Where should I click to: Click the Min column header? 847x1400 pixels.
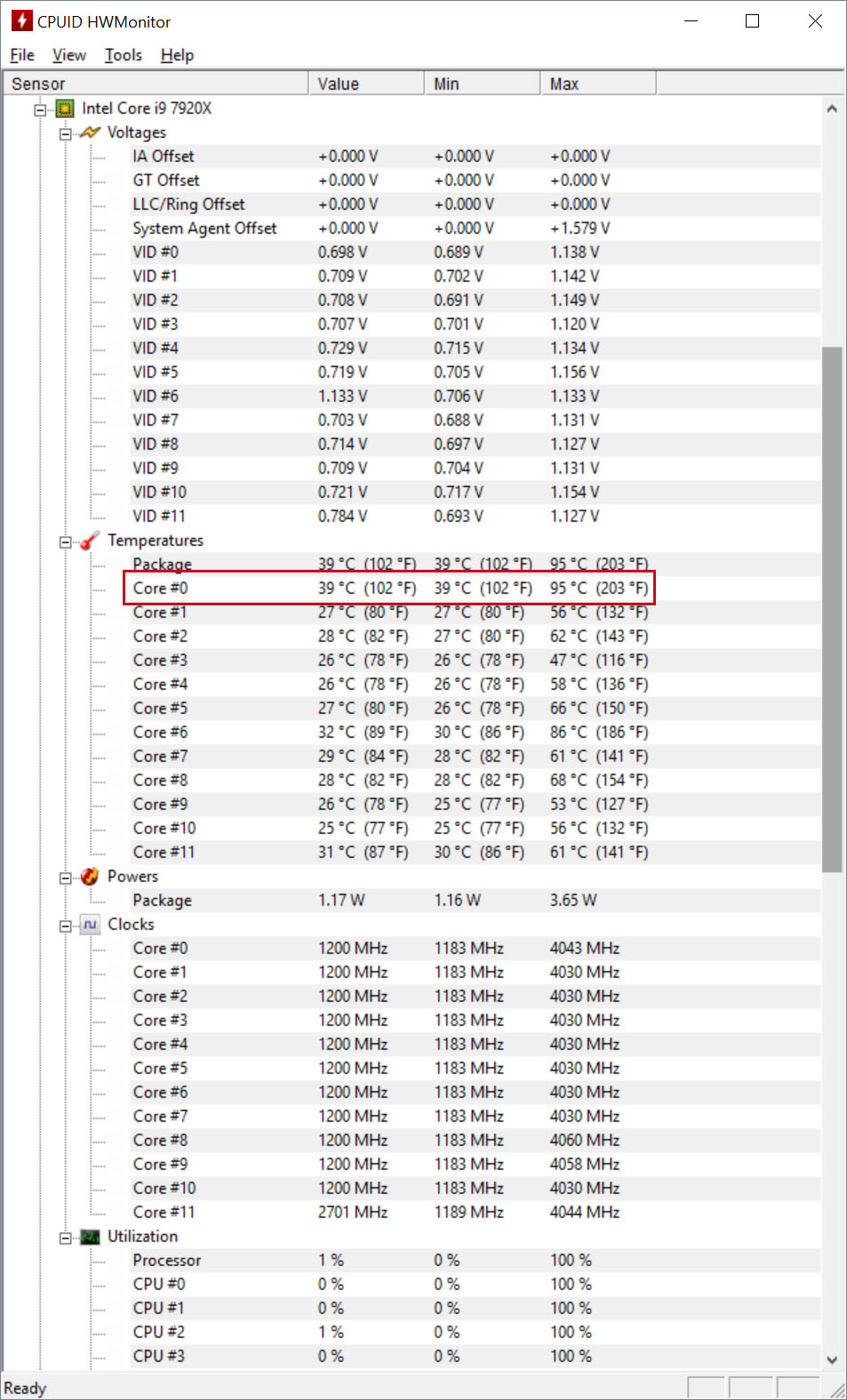tap(483, 84)
